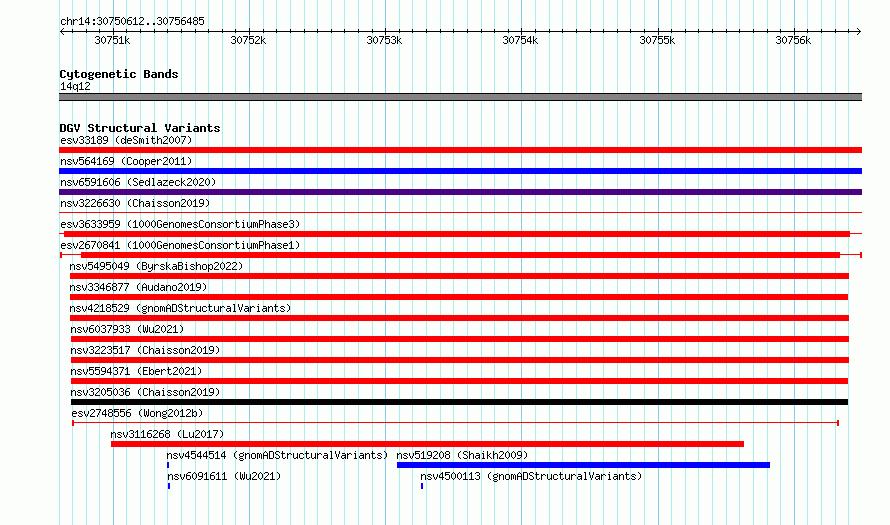The image size is (890, 525).
Task: Select the red esv33189 variant bar
Action: (460, 150)
